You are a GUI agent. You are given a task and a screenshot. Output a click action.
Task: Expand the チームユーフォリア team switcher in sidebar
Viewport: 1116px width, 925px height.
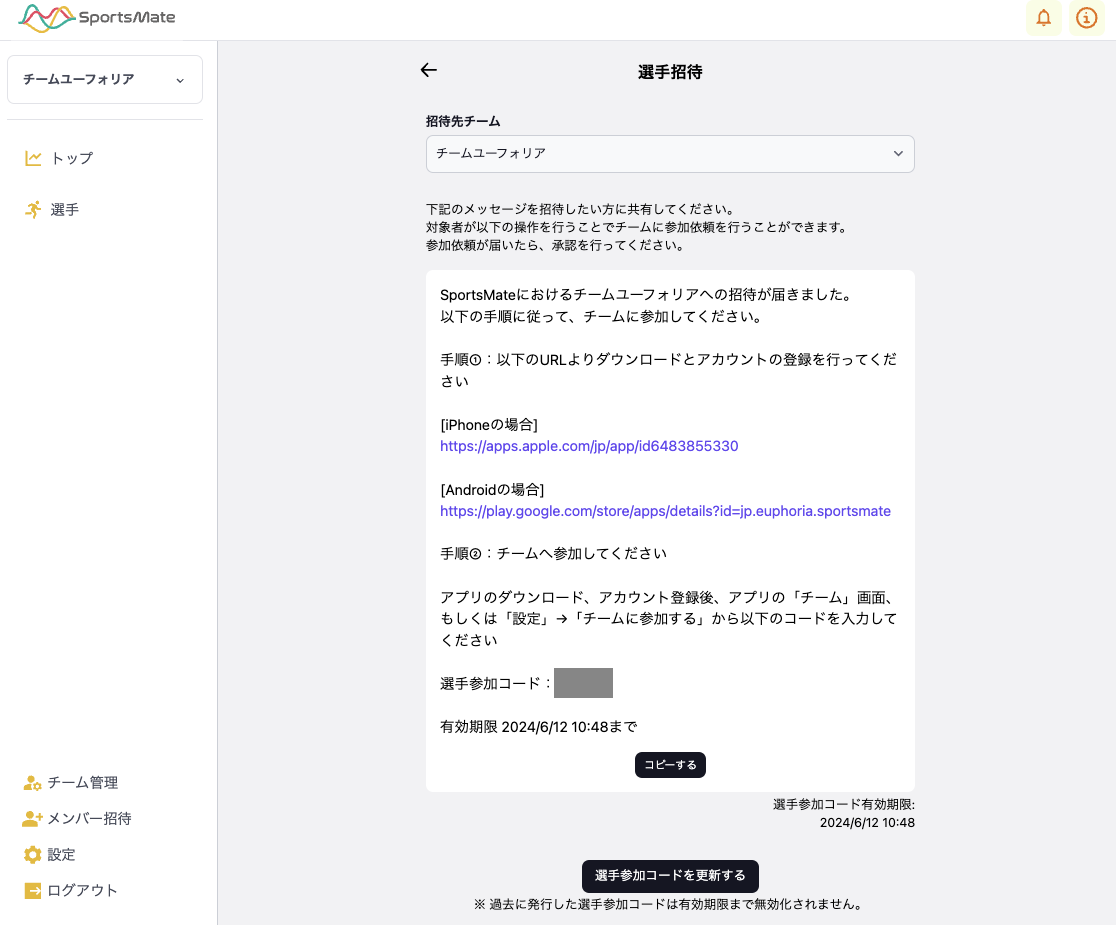pos(105,80)
